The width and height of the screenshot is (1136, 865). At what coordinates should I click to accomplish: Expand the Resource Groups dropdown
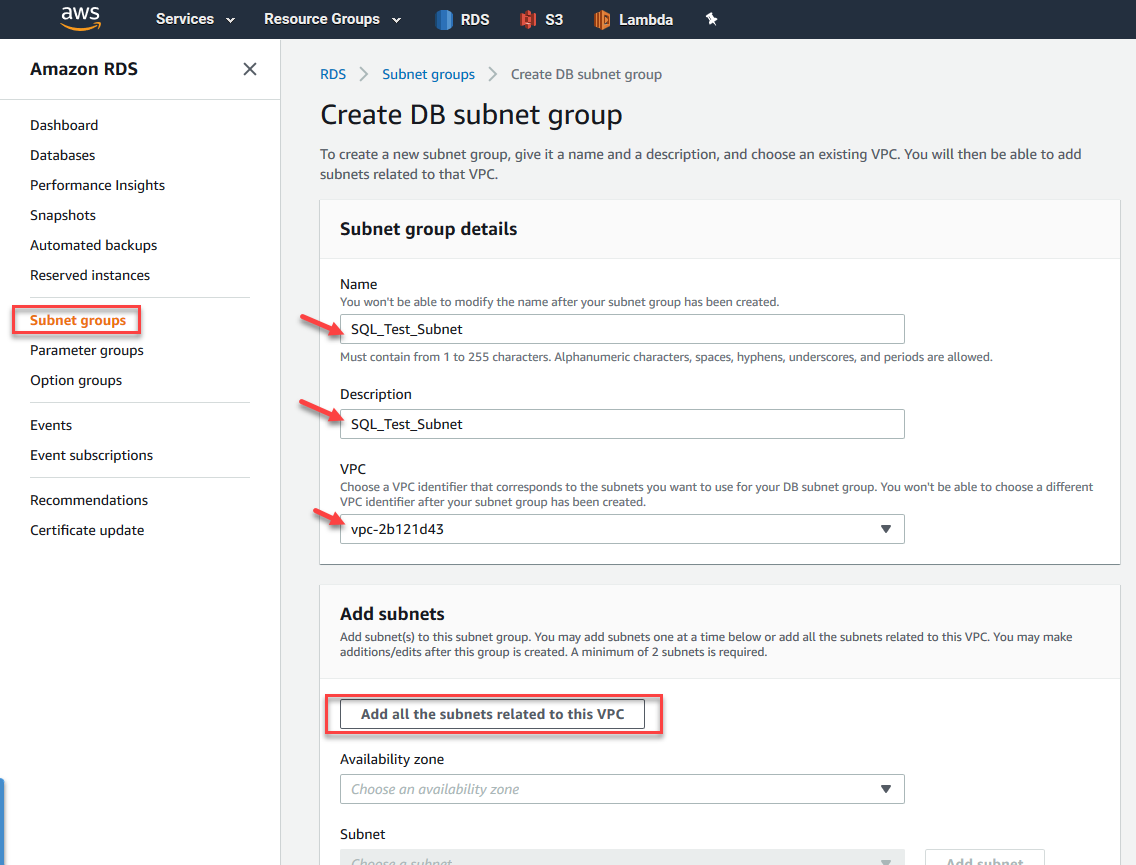click(332, 19)
